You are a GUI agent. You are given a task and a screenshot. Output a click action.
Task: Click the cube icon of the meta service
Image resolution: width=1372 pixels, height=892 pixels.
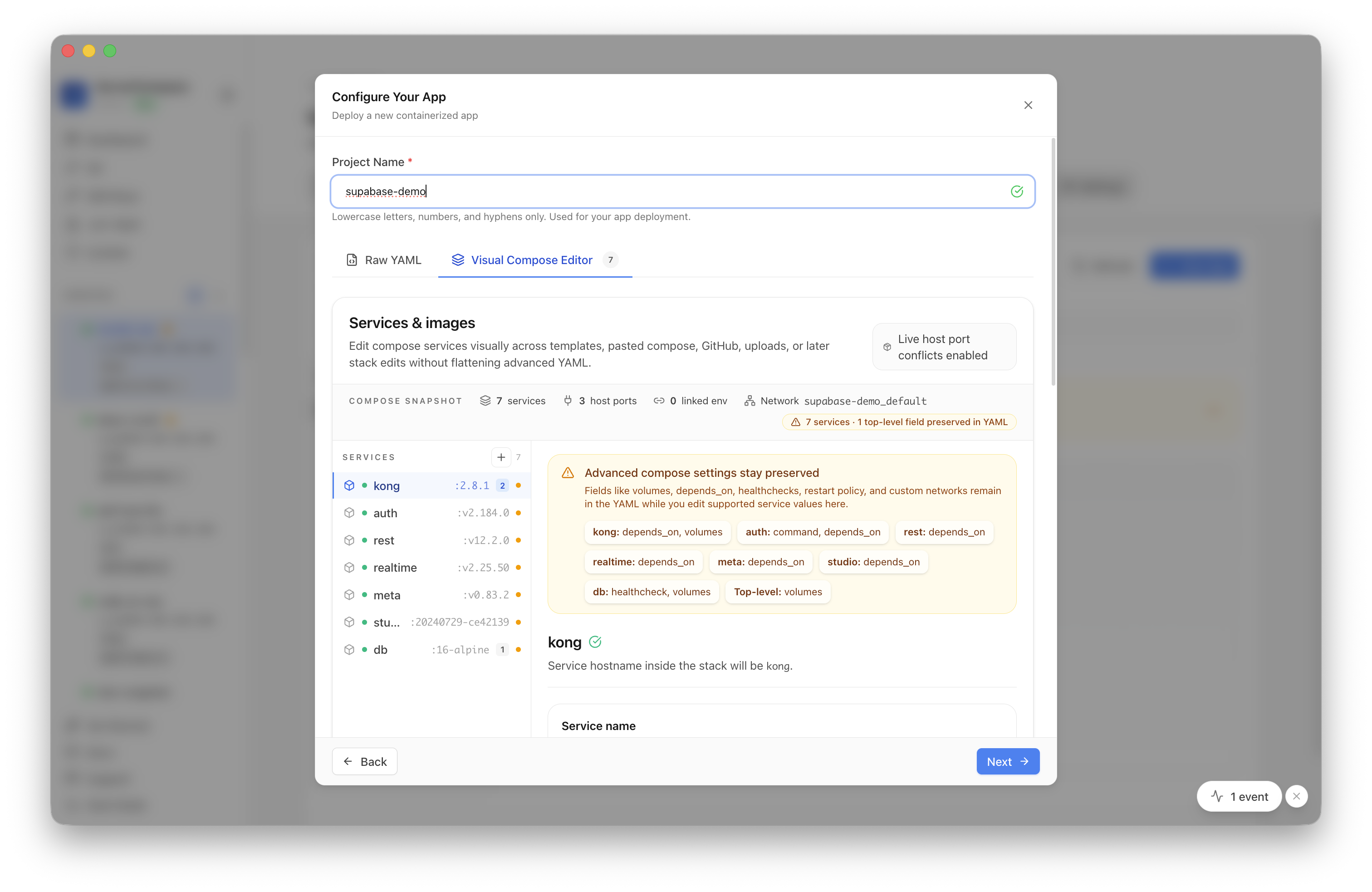coord(349,594)
